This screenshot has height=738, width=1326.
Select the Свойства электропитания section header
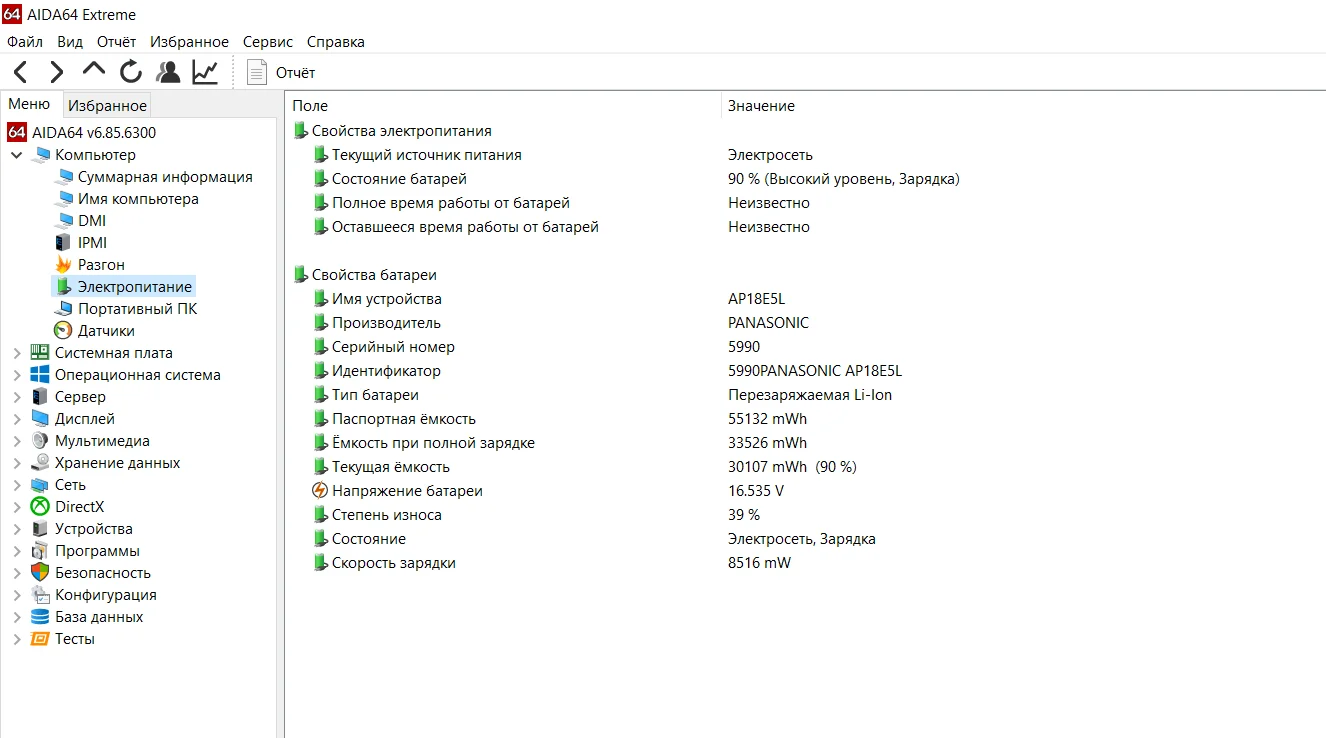coord(401,131)
